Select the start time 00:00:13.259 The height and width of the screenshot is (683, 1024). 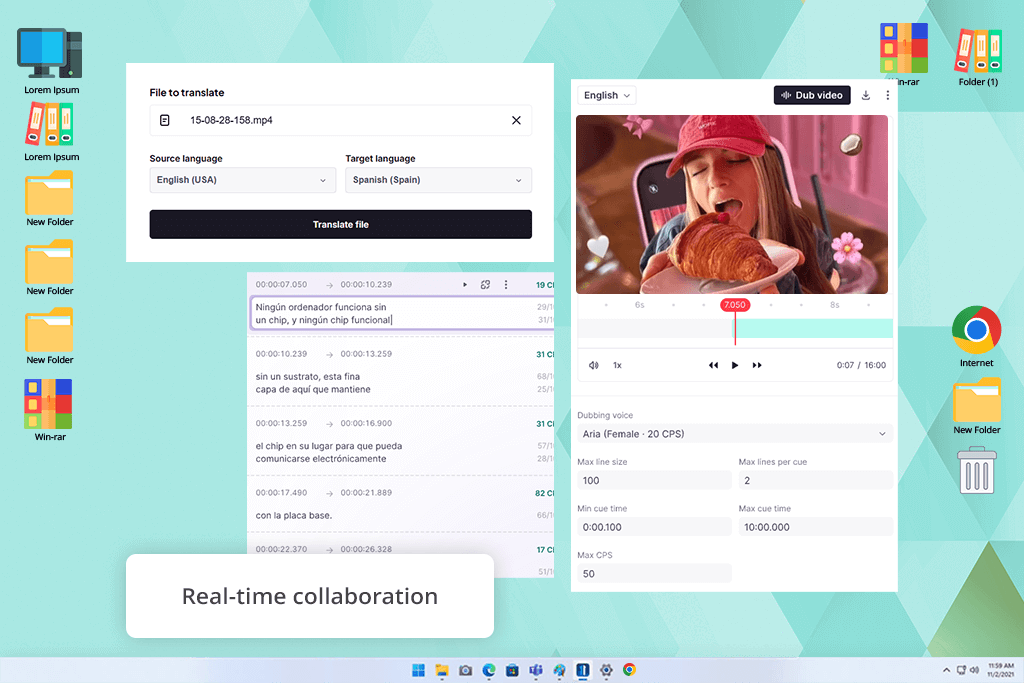(x=281, y=423)
